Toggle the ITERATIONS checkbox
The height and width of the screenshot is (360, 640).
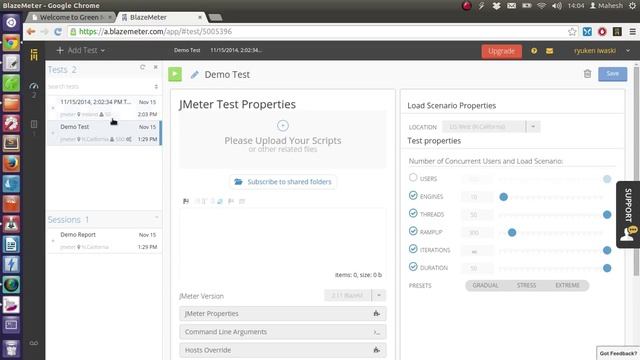(x=413, y=249)
